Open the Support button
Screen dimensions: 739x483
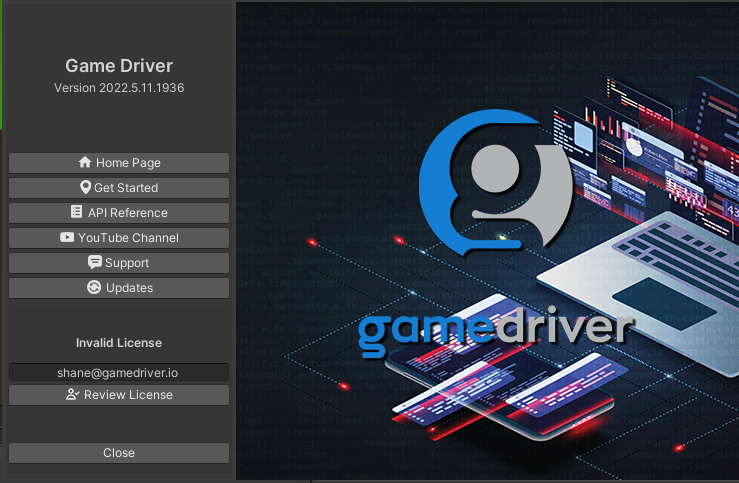(119, 263)
